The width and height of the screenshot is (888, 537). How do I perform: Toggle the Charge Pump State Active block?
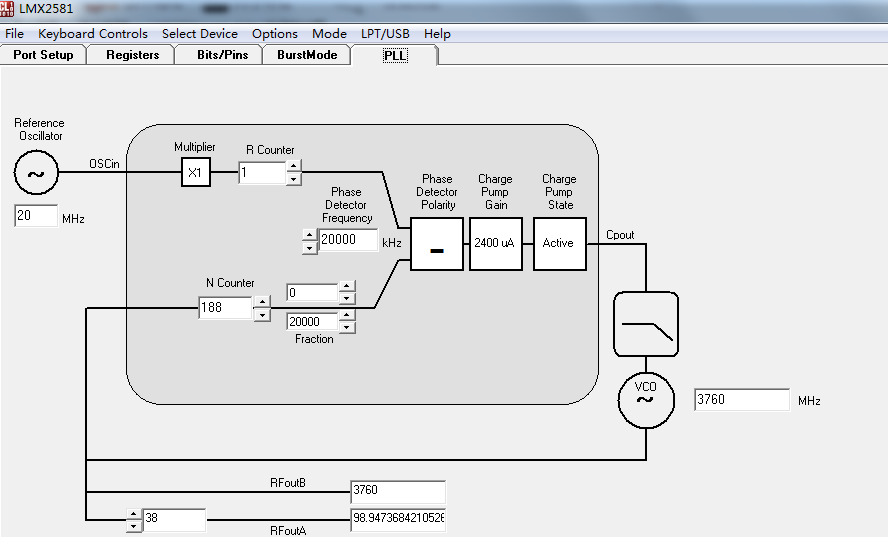[x=560, y=244]
